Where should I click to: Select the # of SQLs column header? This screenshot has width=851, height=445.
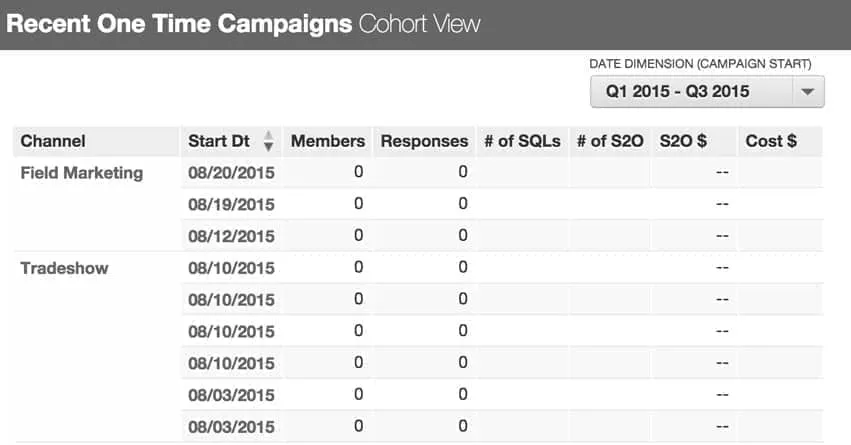[x=522, y=141]
